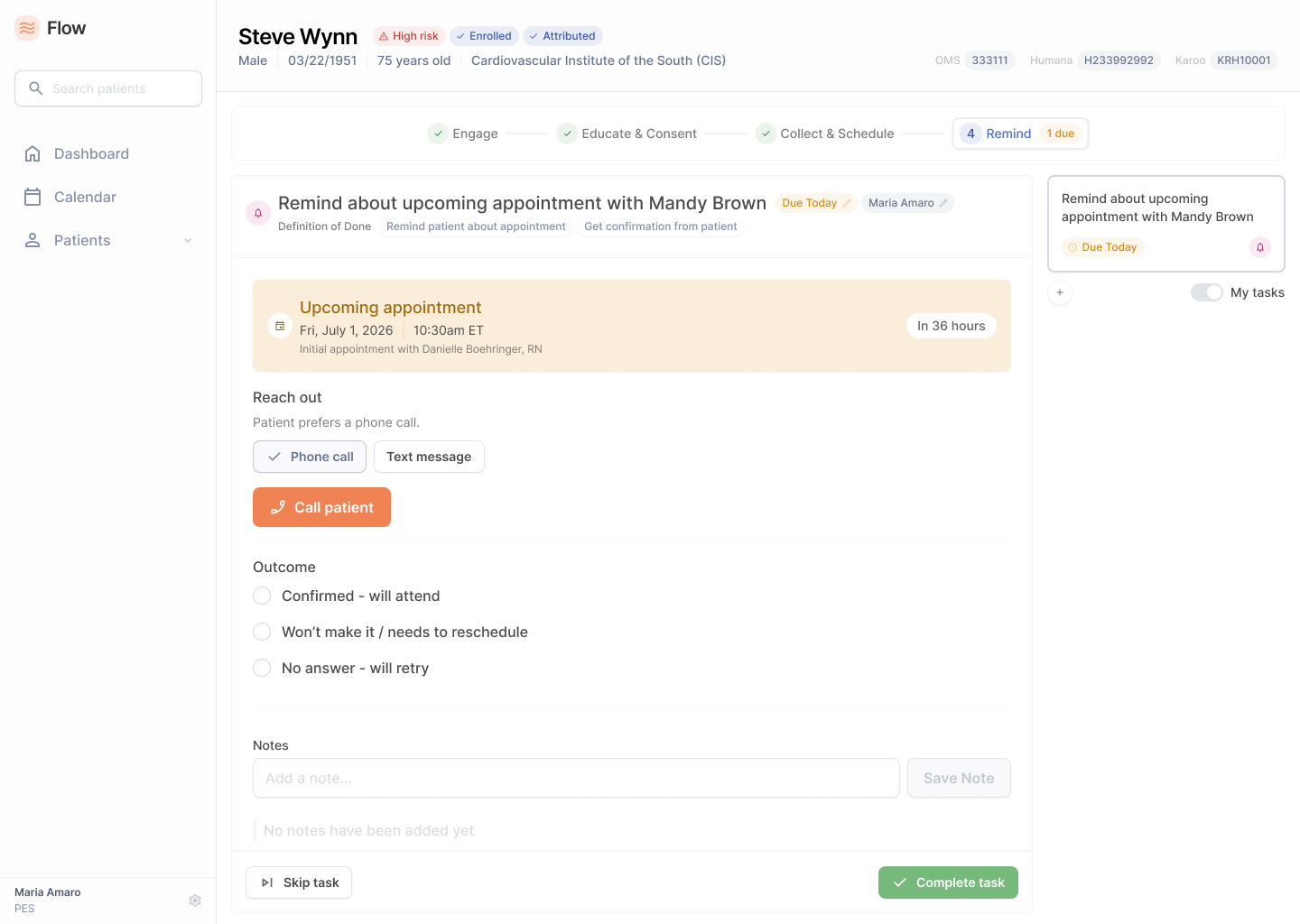Click the pink bell icon beside task title
The width and height of the screenshot is (1300, 924).
[258, 213]
